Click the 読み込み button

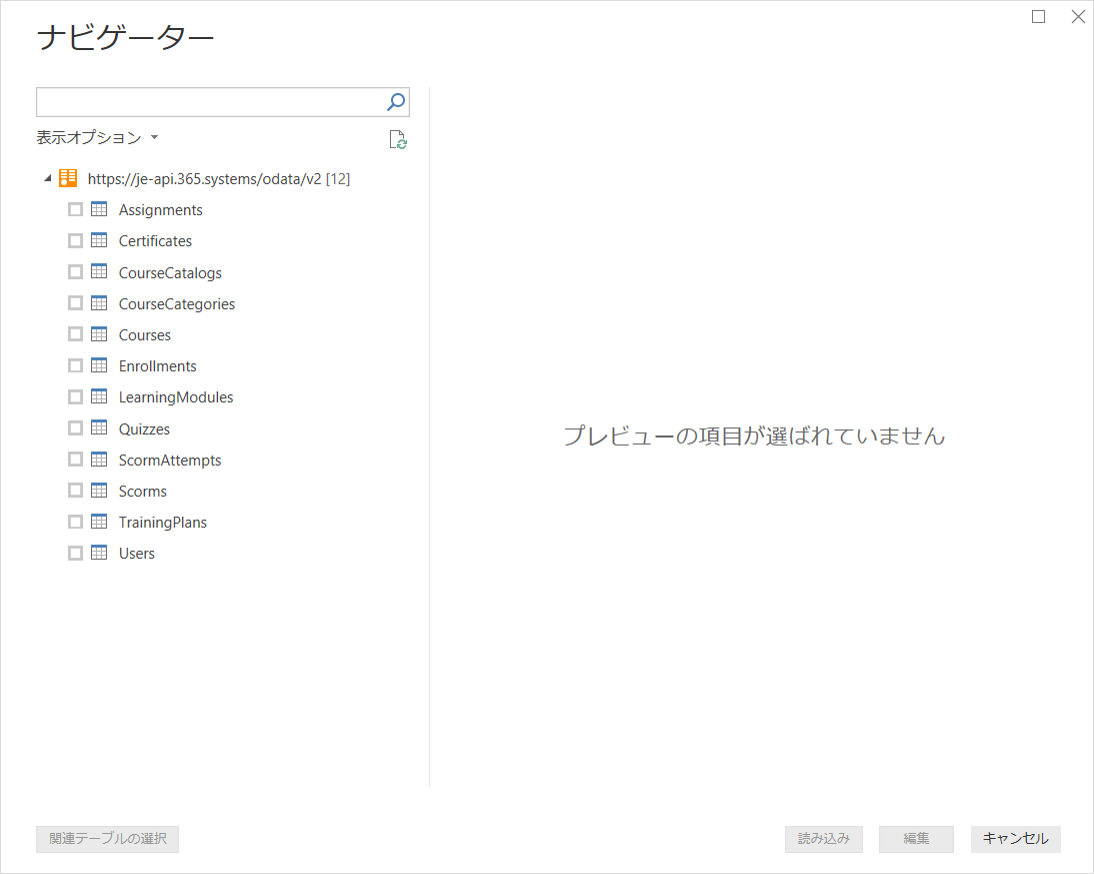823,839
